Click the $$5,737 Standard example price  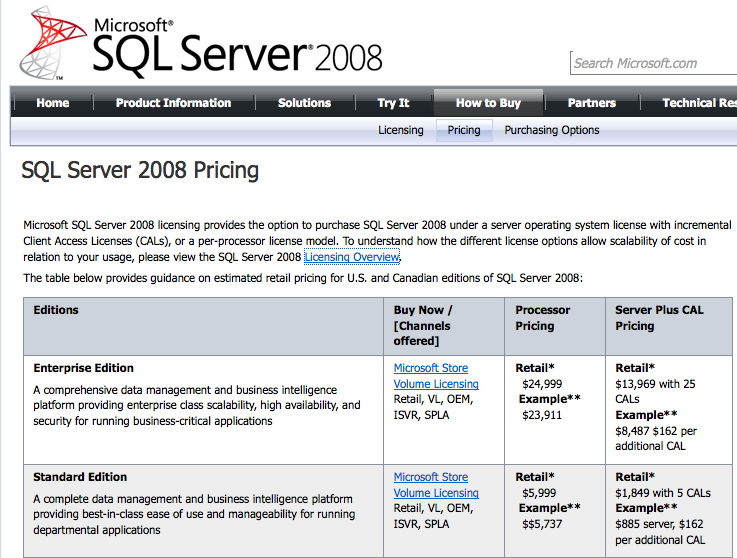(542, 524)
